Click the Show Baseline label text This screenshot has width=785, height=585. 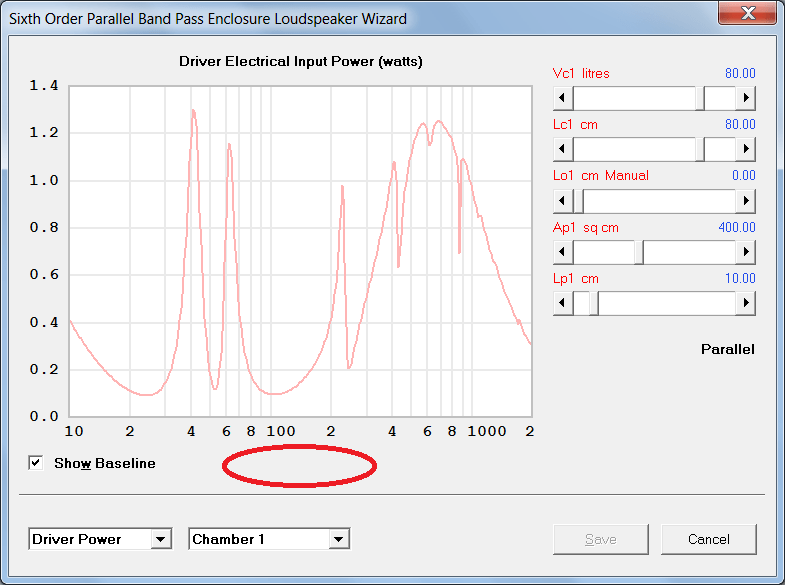pyautogui.click(x=105, y=463)
